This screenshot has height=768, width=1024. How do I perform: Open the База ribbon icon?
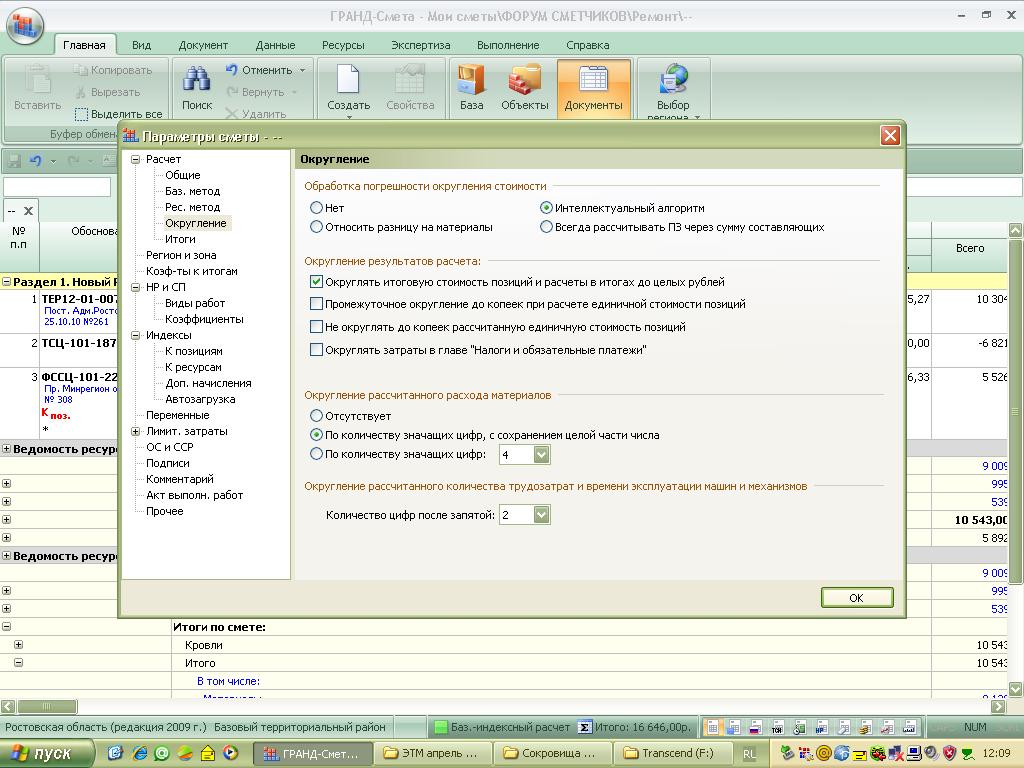(471, 82)
